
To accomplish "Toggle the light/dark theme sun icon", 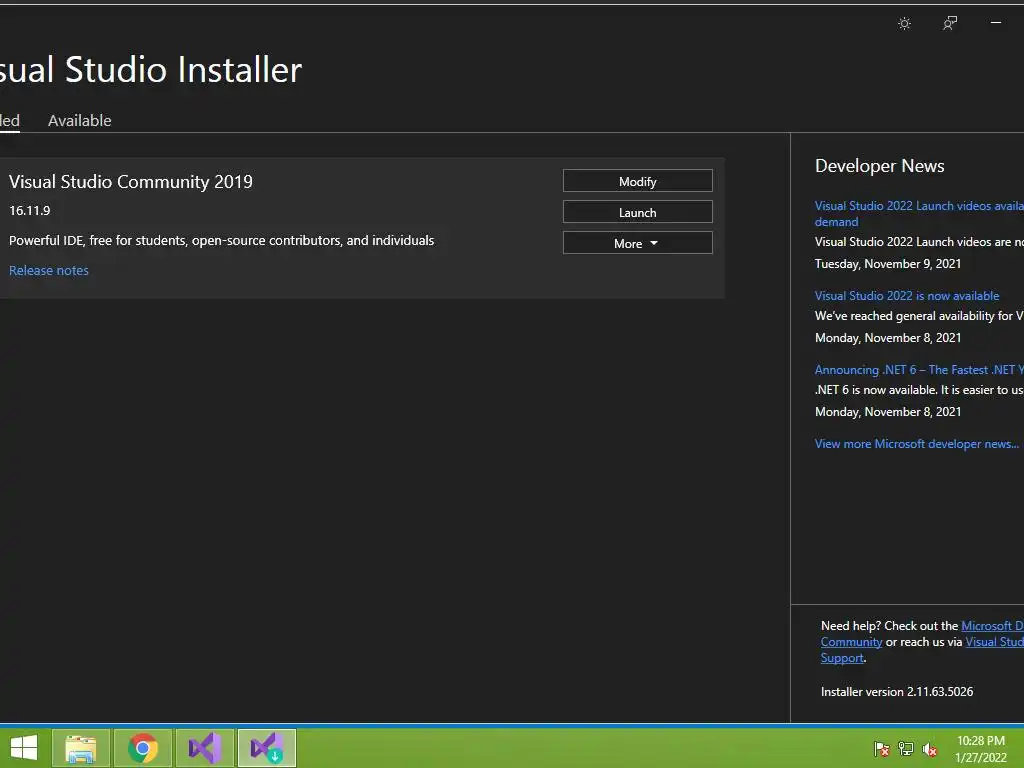I will [904, 24].
